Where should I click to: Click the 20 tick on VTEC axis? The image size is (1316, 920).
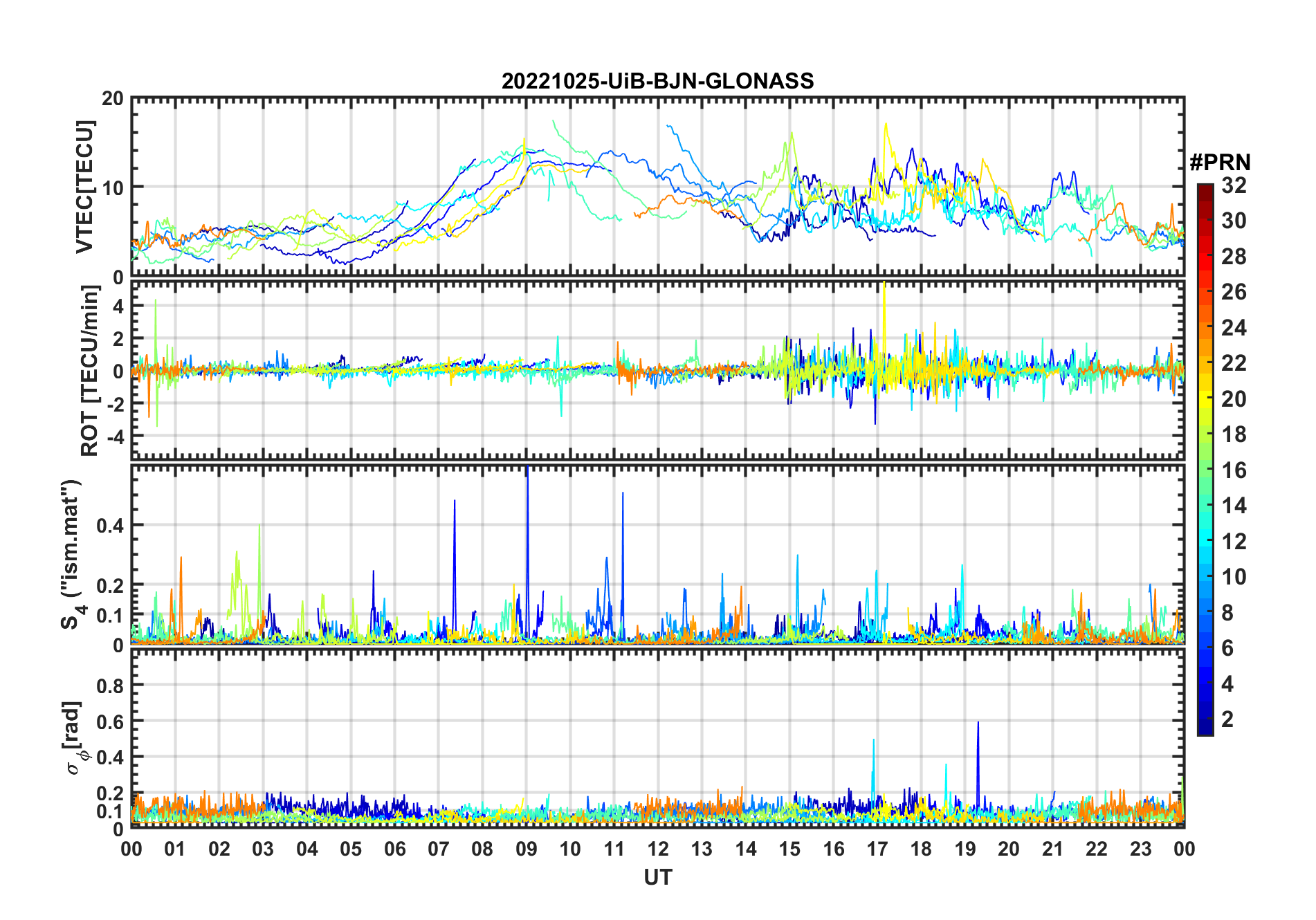pyautogui.click(x=112, y=99)
